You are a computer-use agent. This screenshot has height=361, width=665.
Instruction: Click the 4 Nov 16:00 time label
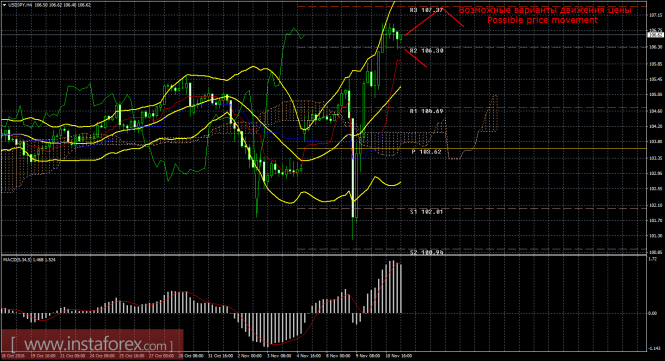[308, 356]
